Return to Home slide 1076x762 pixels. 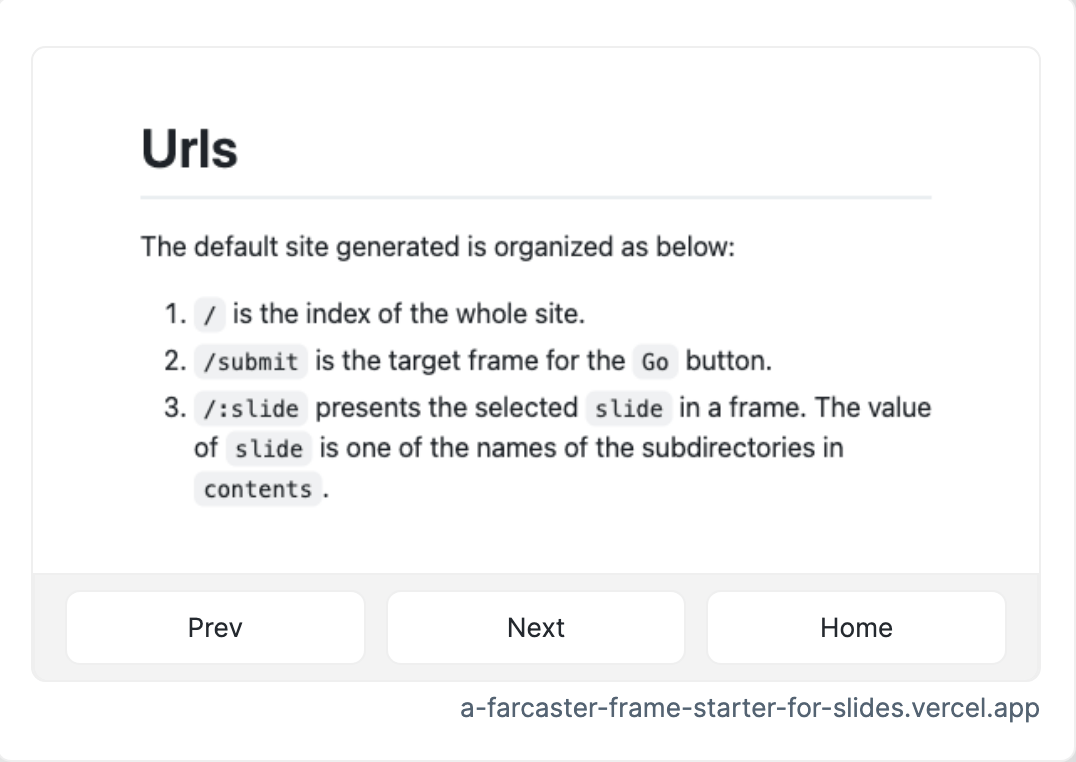(x=856, y=627)
